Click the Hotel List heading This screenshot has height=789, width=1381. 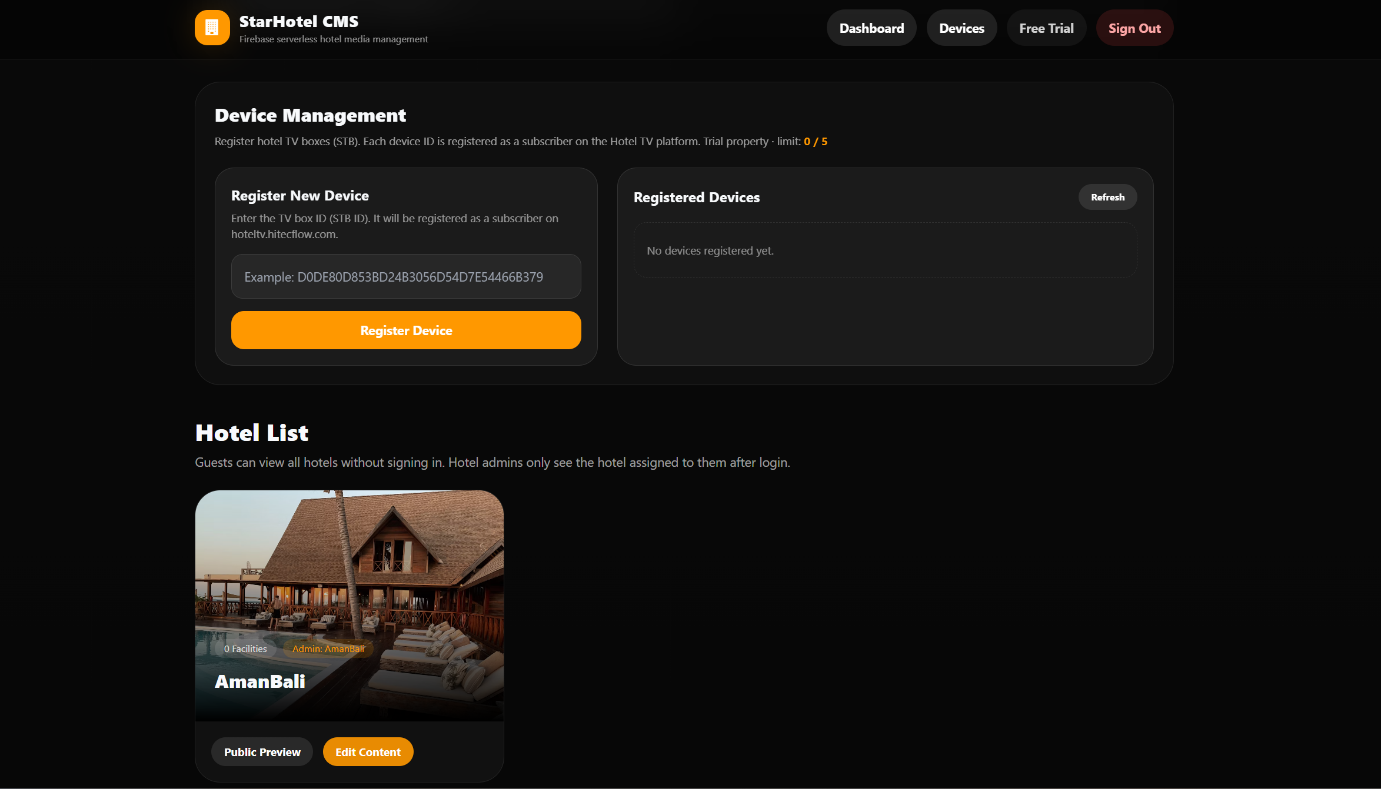[x=252, y=433]
